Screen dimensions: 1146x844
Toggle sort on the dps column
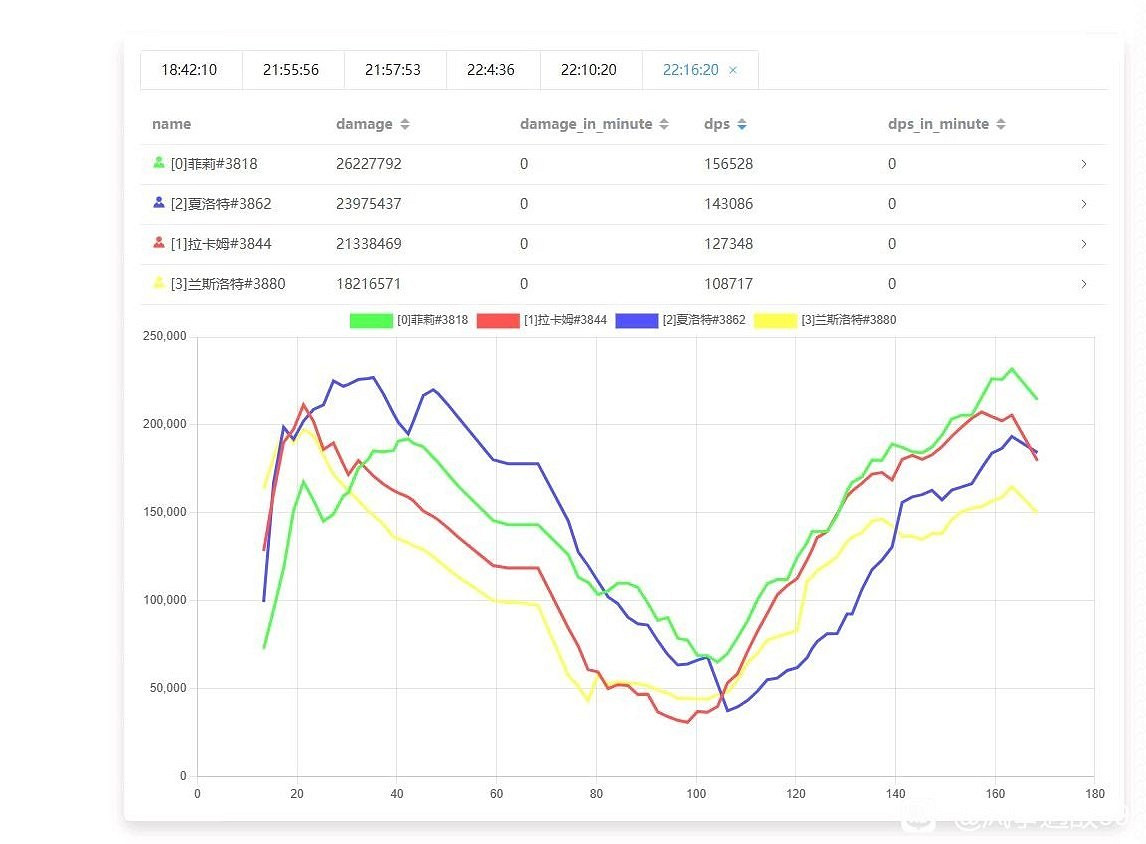point(741,125)
